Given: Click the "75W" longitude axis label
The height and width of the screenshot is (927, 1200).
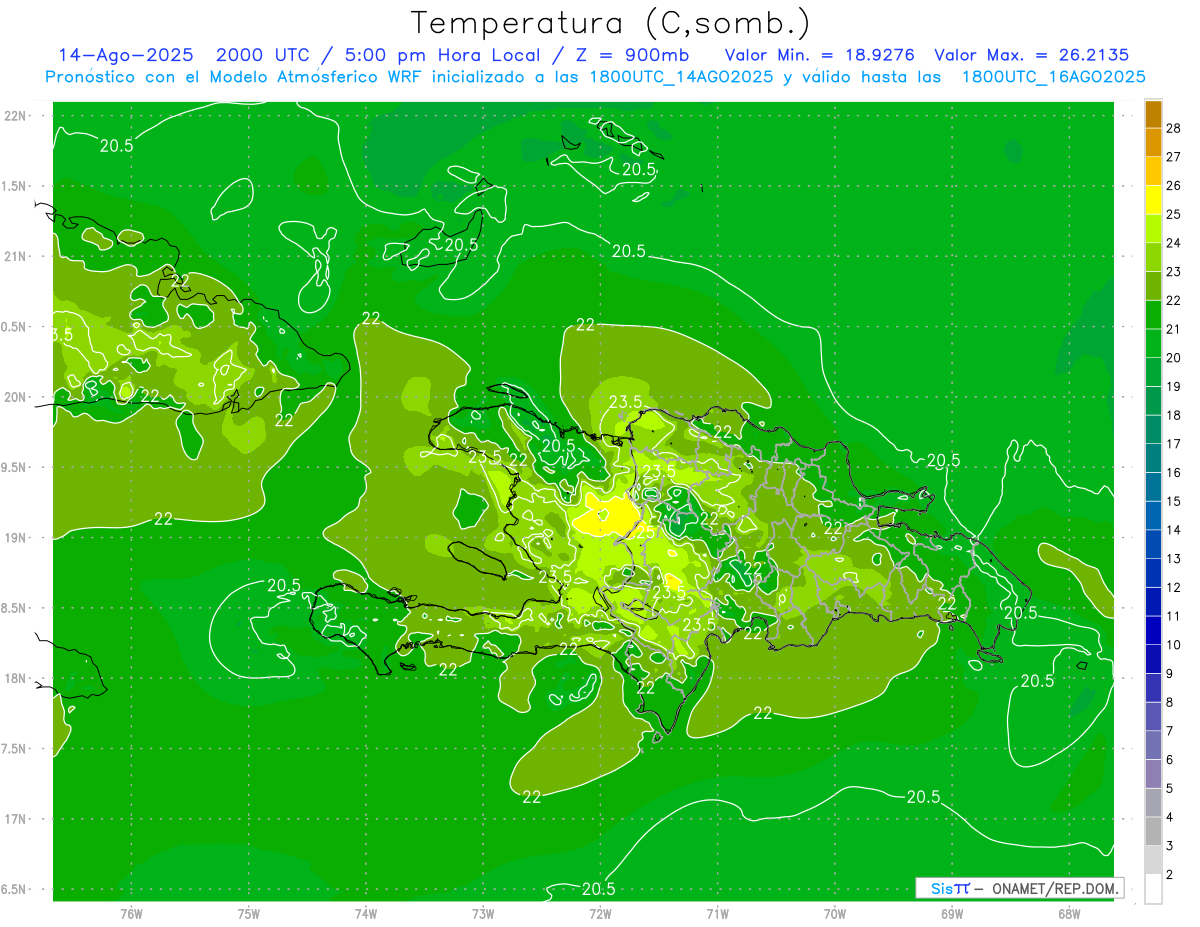Looking at the screenshot, I should point(249,913).
